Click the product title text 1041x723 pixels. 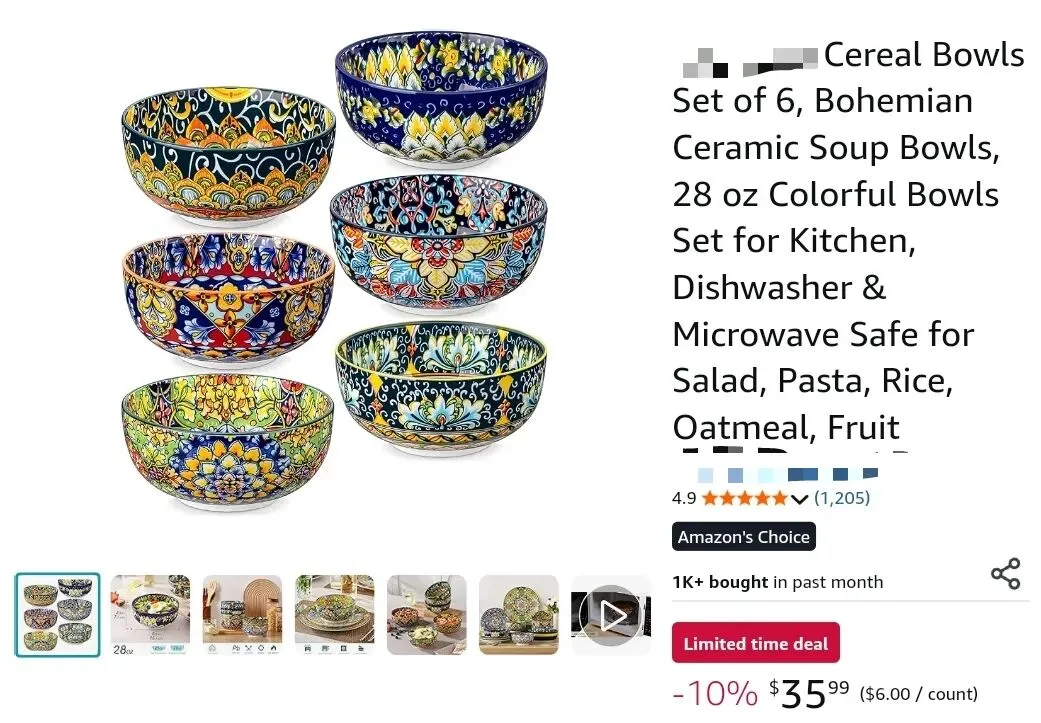[x=848, y=240]
